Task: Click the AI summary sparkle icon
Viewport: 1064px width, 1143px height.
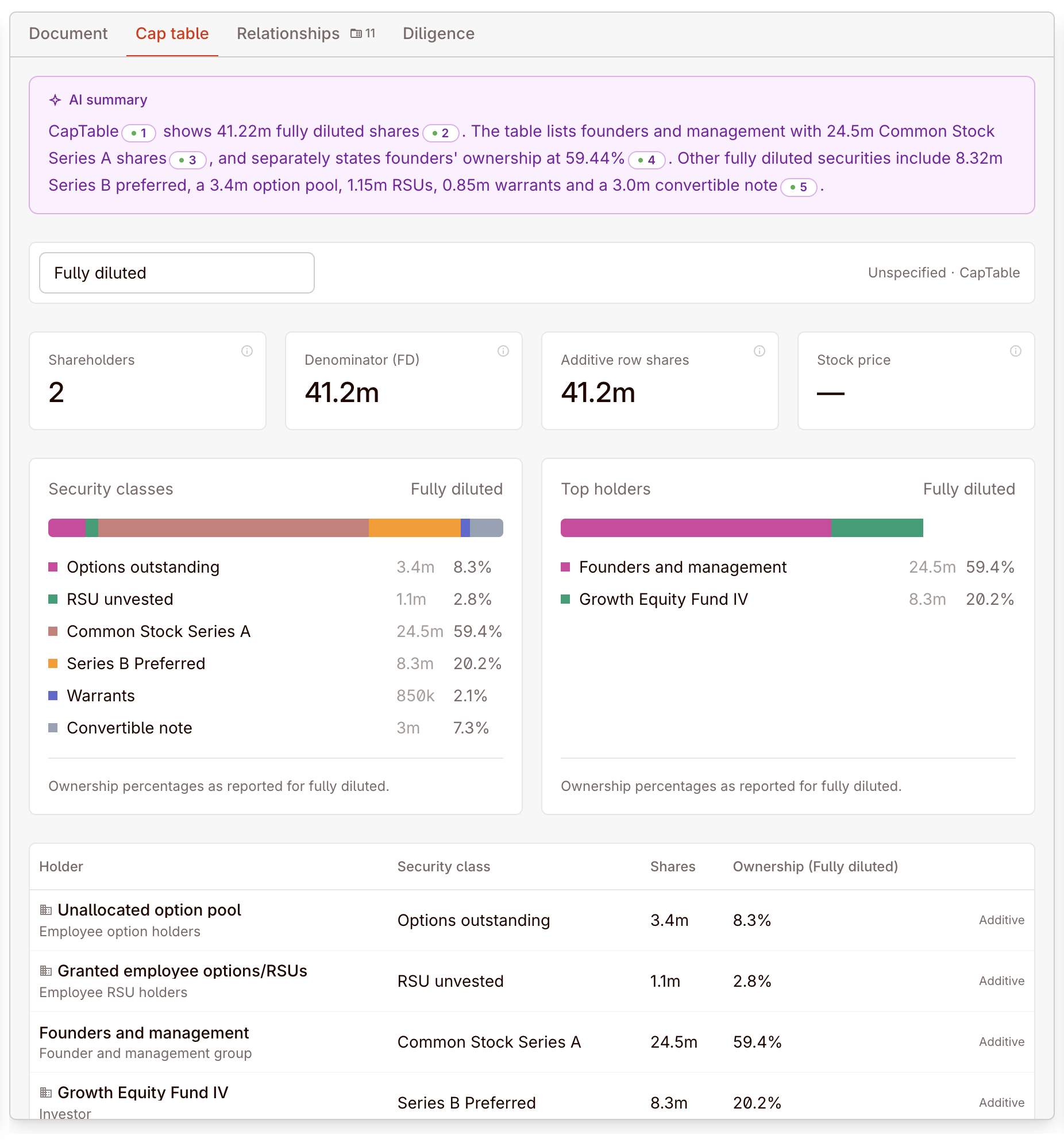Action: pyautogui.click(x=55, y=100)
